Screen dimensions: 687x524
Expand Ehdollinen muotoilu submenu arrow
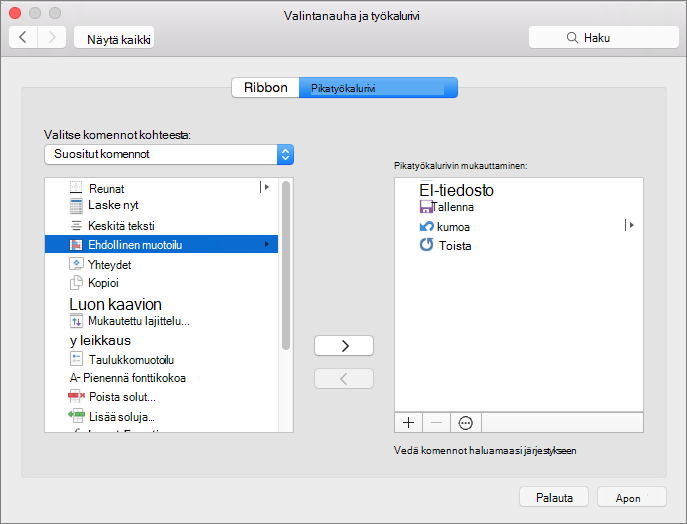[266, 244]
